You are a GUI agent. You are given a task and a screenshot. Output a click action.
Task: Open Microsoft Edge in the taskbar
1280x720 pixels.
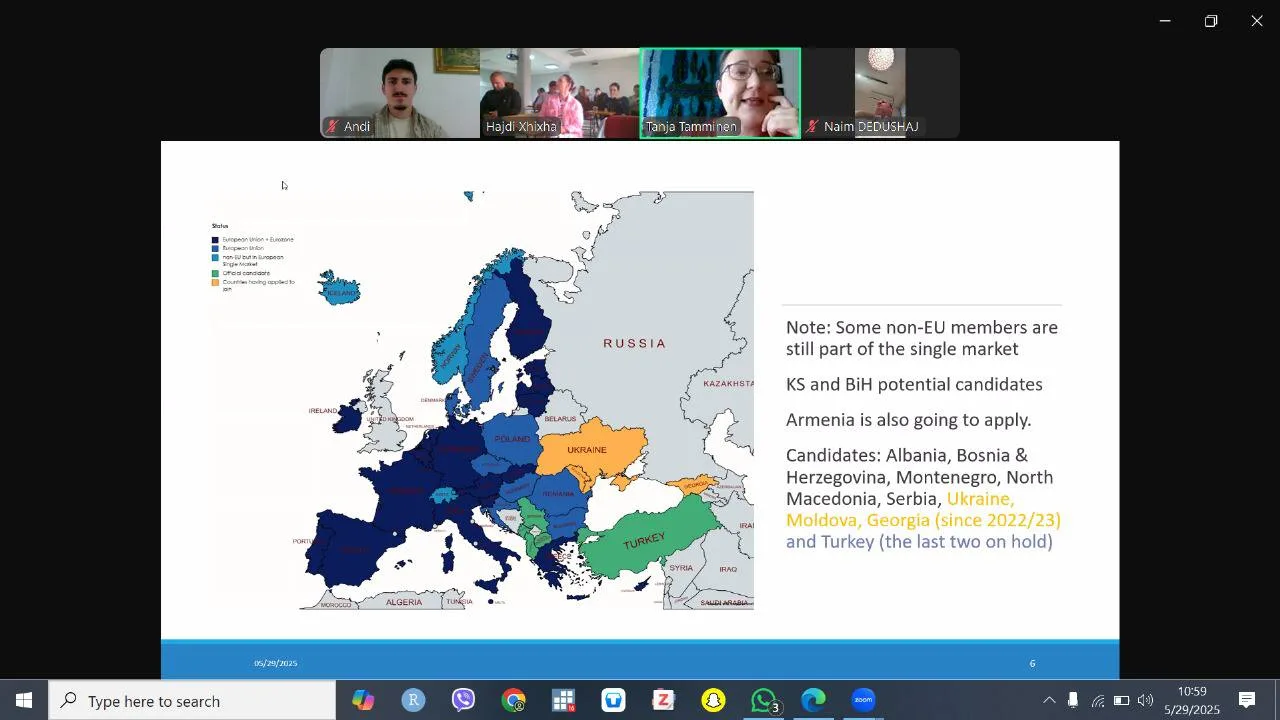(813, 700)
